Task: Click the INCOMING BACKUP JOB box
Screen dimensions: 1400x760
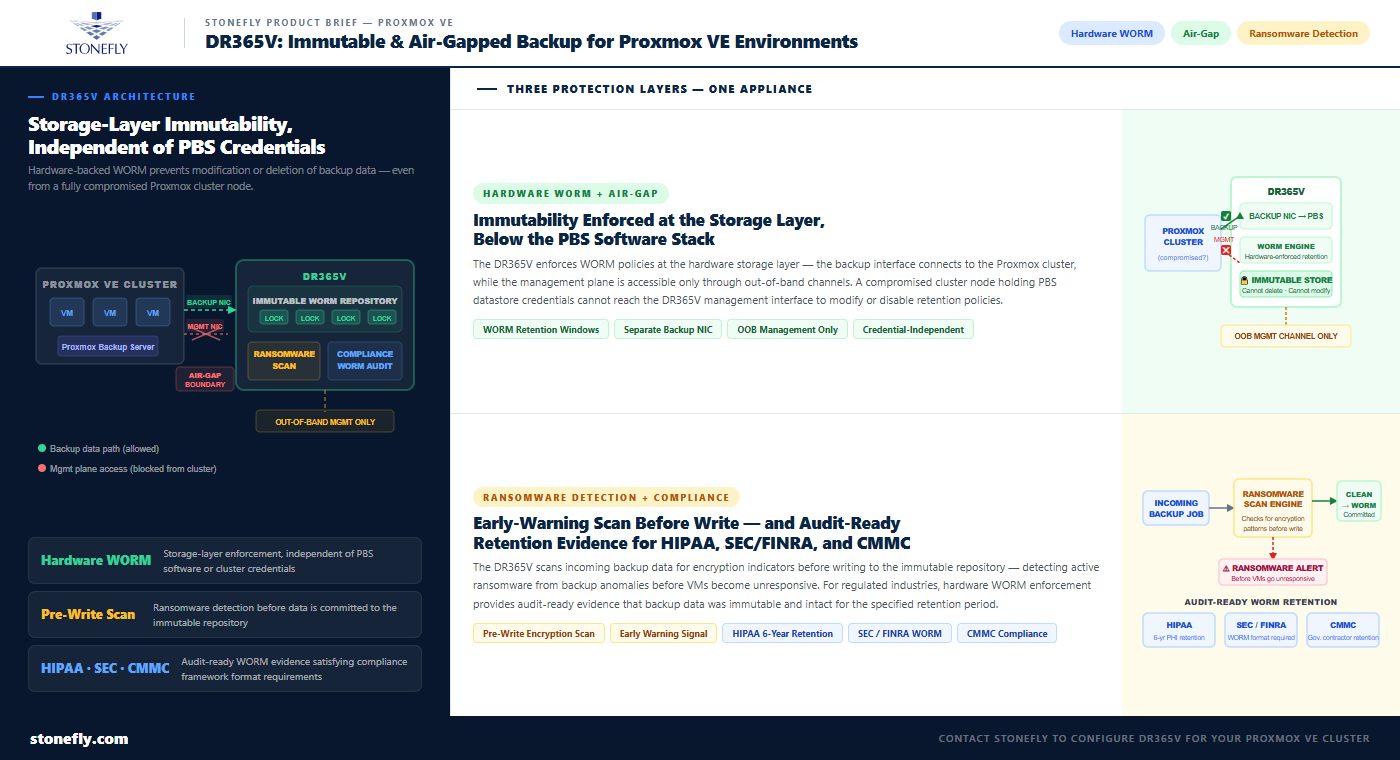Action: coord(1175,509)
